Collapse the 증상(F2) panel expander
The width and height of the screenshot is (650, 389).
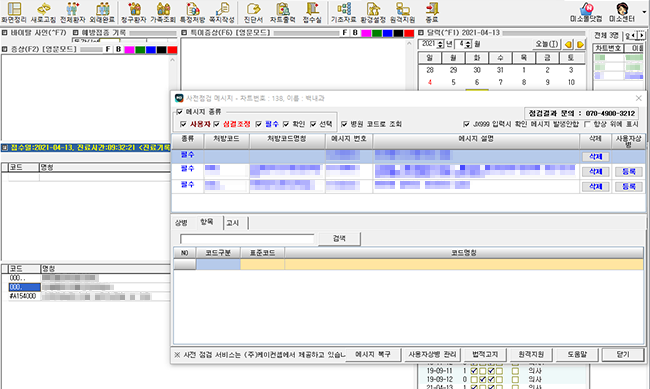[x=5, y=49]
